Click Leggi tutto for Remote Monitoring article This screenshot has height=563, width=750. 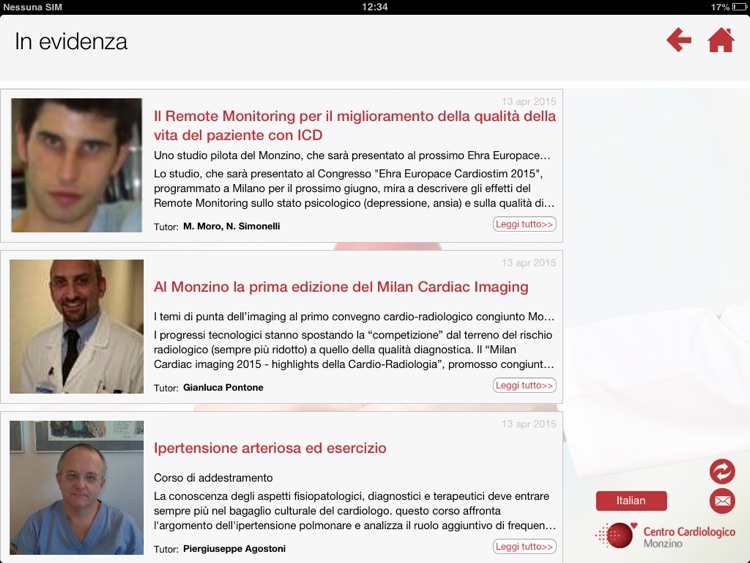(524, 224)
